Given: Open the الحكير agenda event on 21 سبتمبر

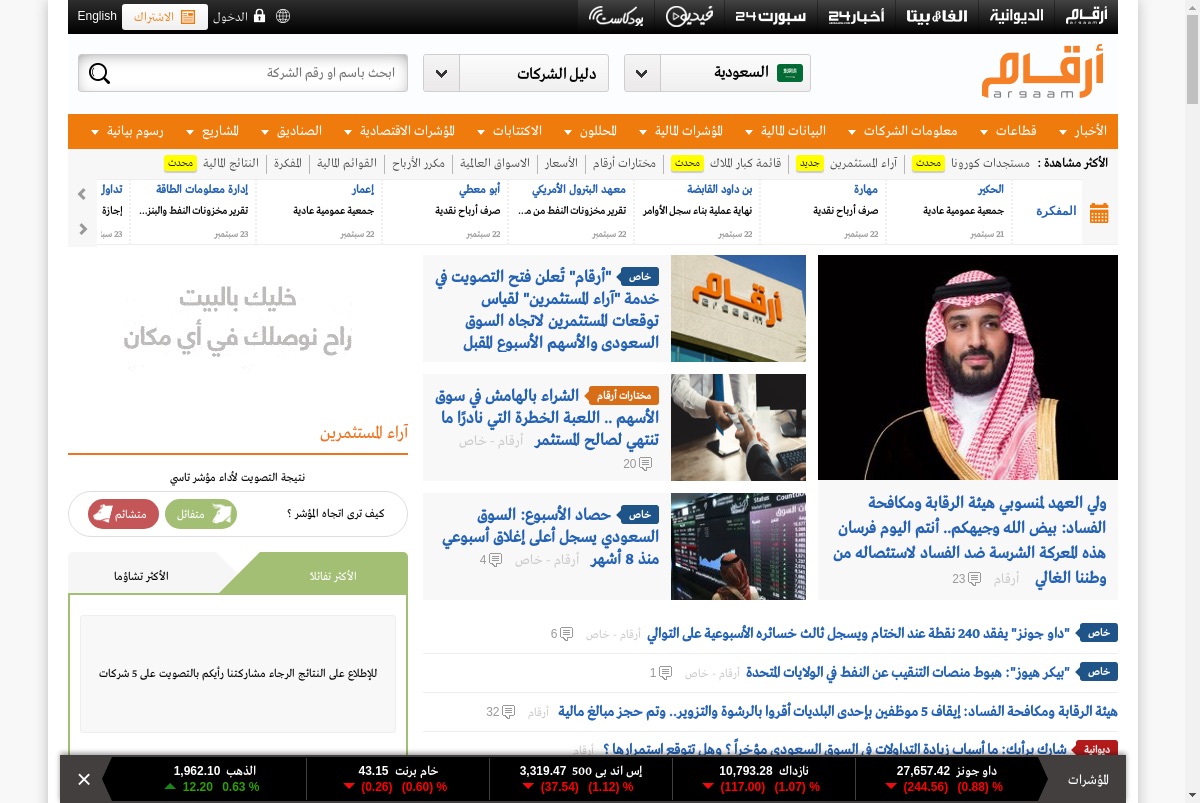Looking at the screenshot, I should coord(951,211).
